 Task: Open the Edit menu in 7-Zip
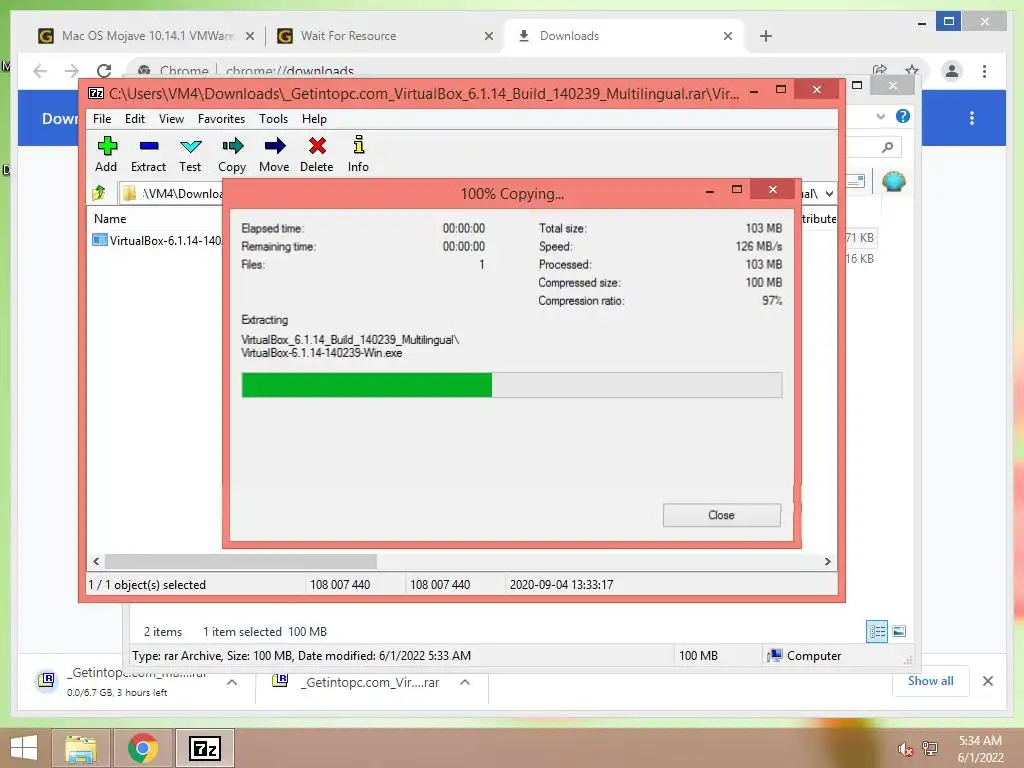point(135,119)
